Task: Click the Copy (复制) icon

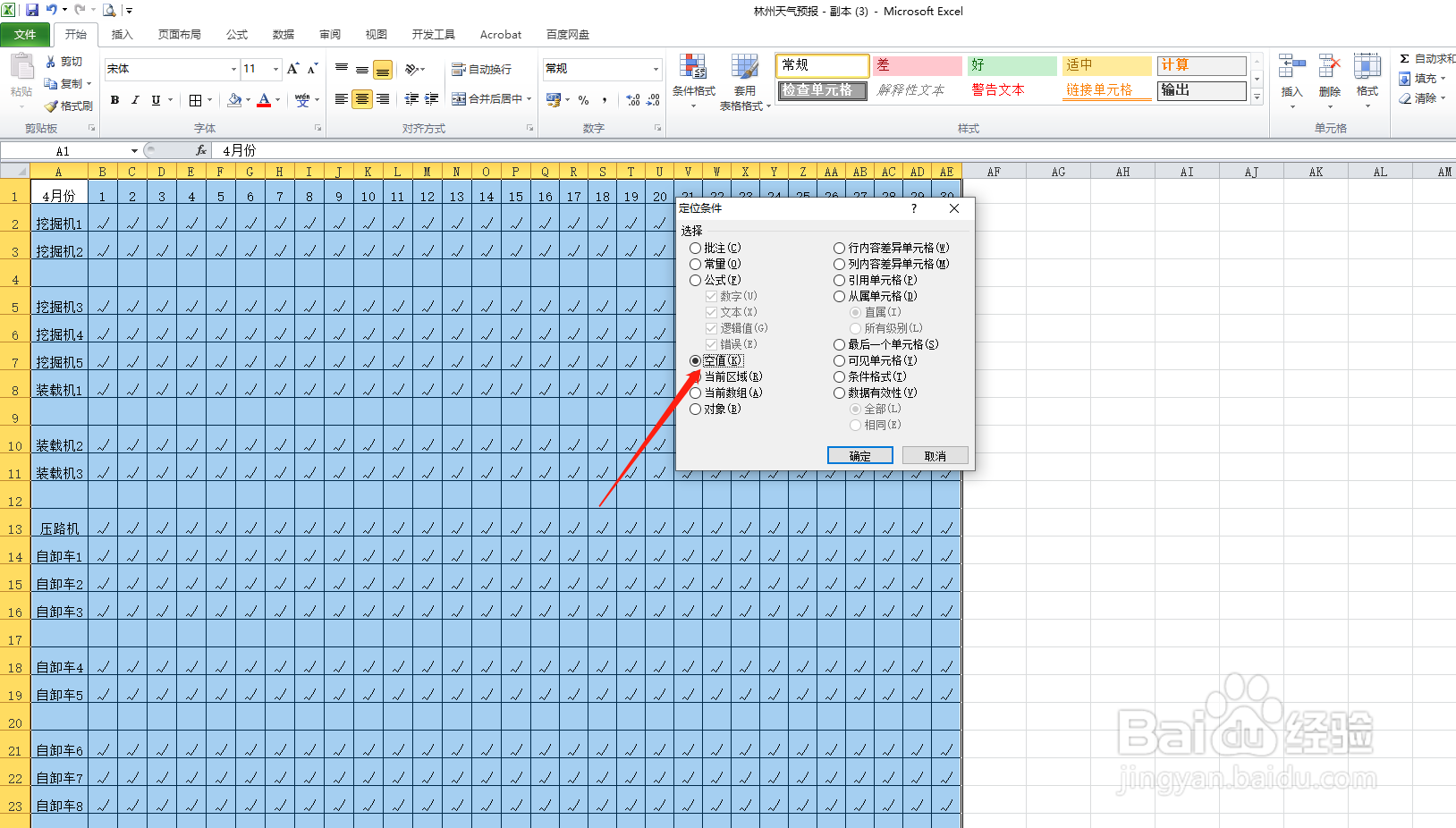Action: [x=51, y=83]
